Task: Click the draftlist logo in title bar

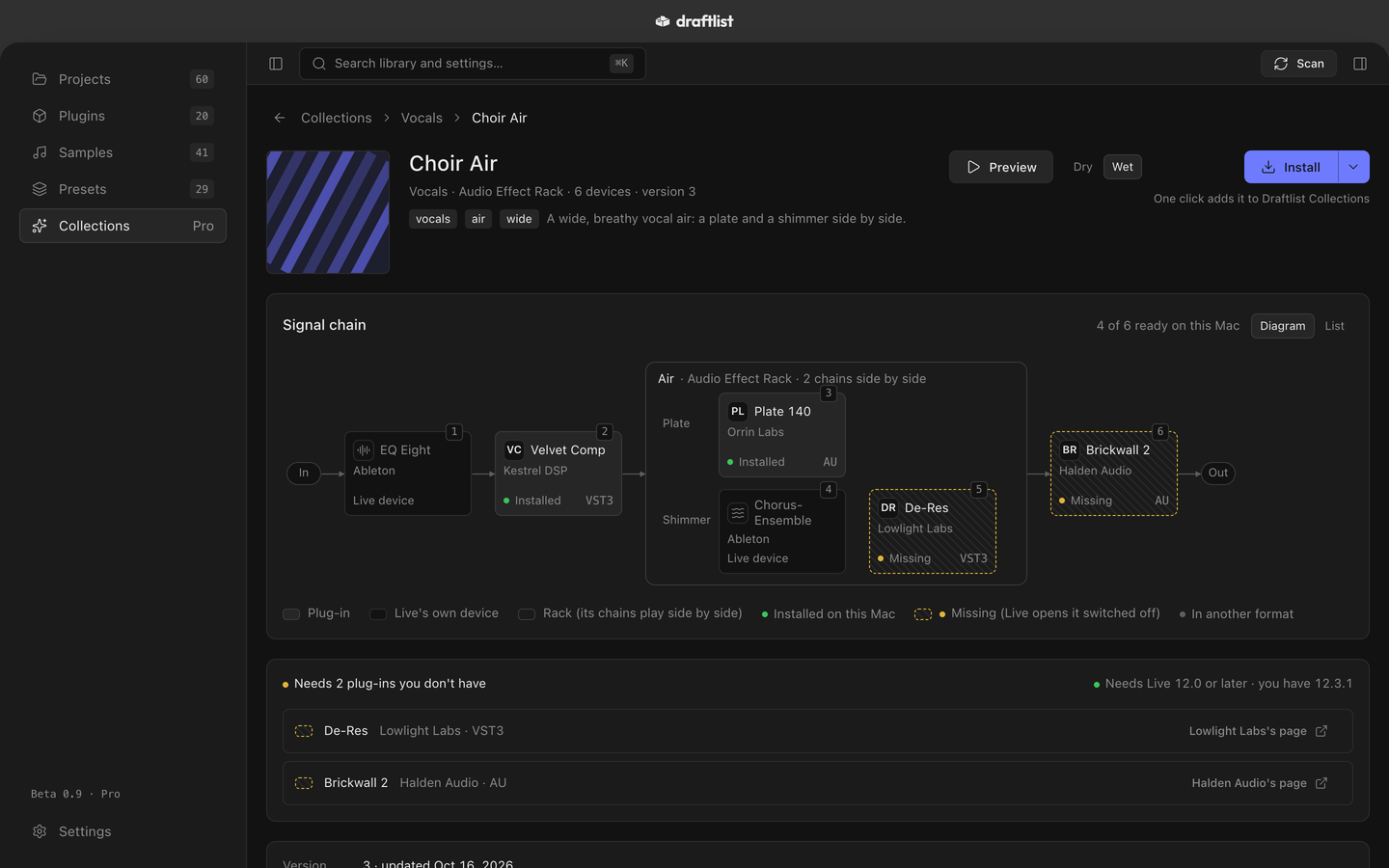Action: click(694, 21)
